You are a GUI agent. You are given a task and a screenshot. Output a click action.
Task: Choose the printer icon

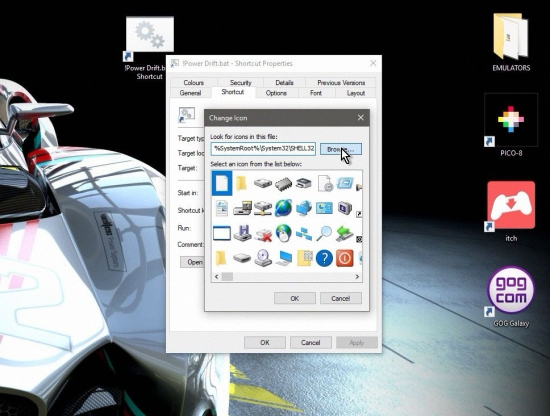tap(303, 183)
